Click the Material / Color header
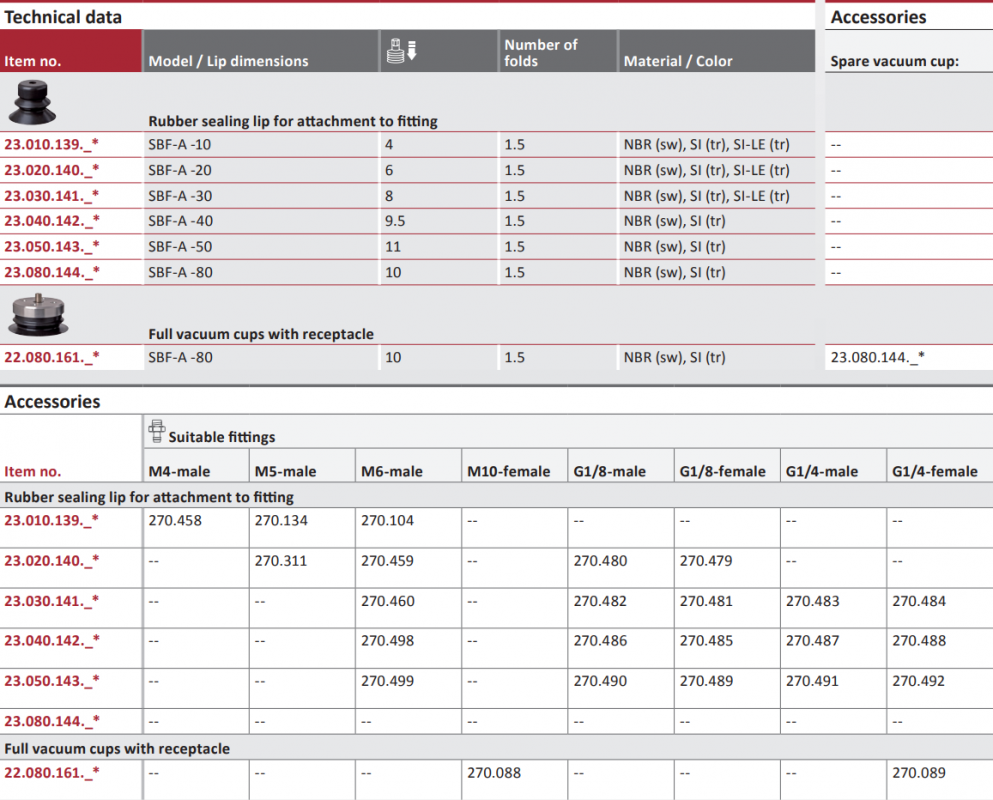The width and height of the screenshot is (993, 800). tap(678, 61)
